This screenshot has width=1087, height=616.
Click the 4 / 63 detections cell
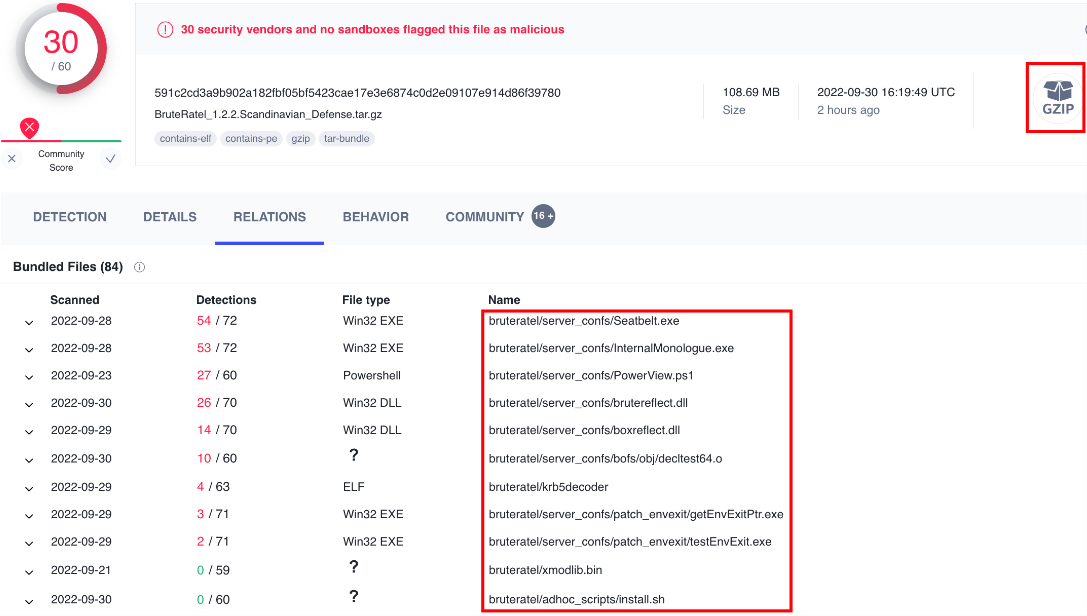pos(214,487)
